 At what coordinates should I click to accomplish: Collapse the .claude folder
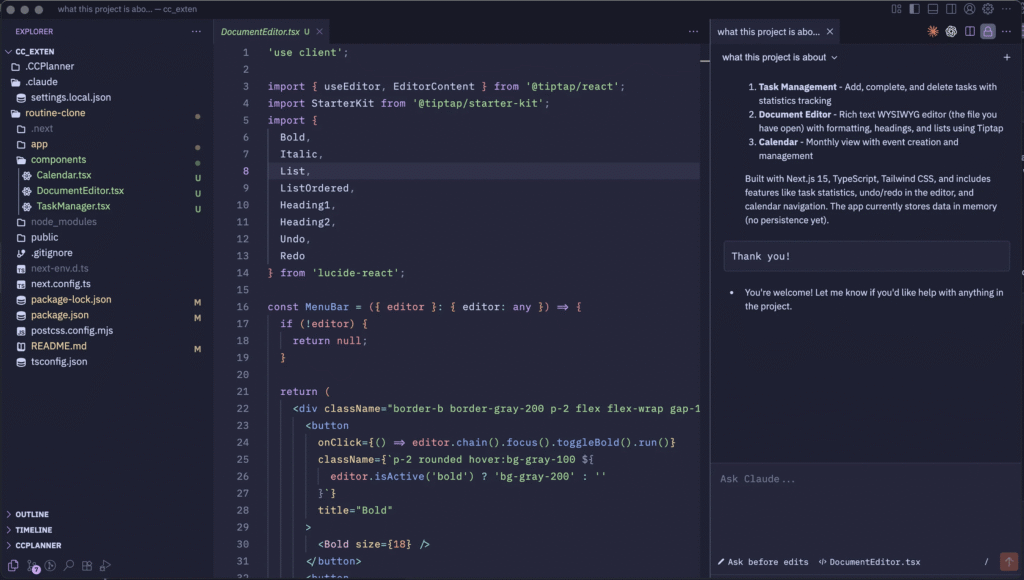click(x=41, y=82)
